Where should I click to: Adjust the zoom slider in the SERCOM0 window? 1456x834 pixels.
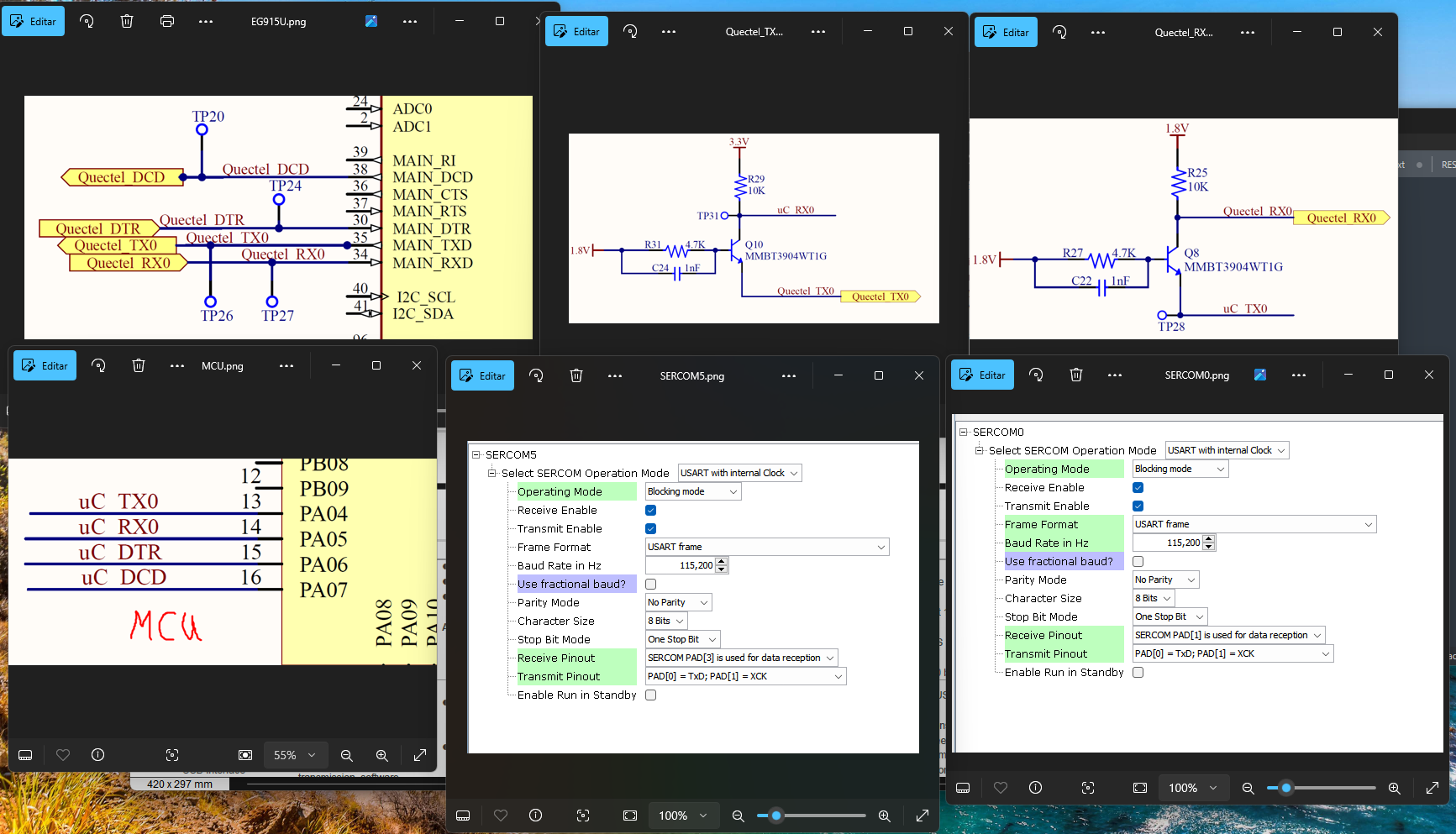tap(1285, 788)
